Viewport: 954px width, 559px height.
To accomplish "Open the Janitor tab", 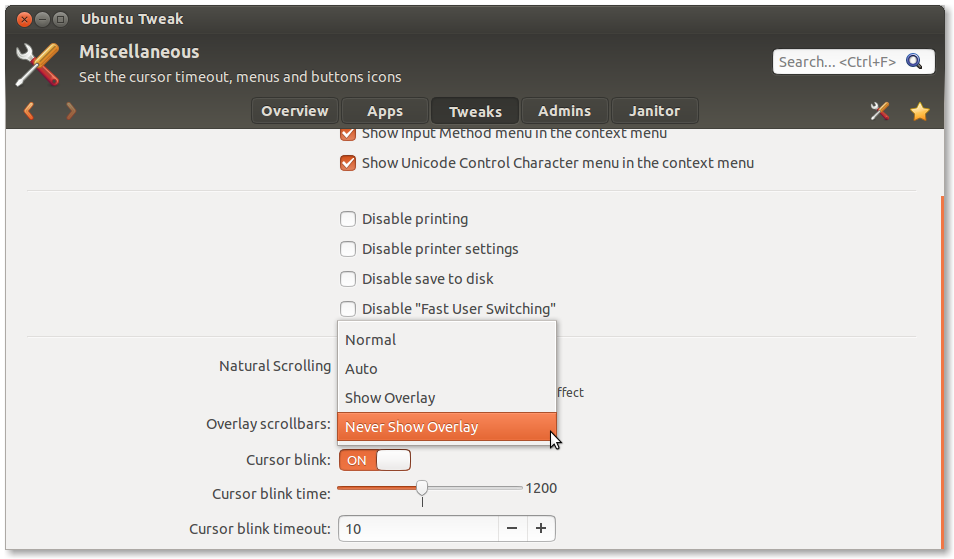I will click(x=655, y=111).
